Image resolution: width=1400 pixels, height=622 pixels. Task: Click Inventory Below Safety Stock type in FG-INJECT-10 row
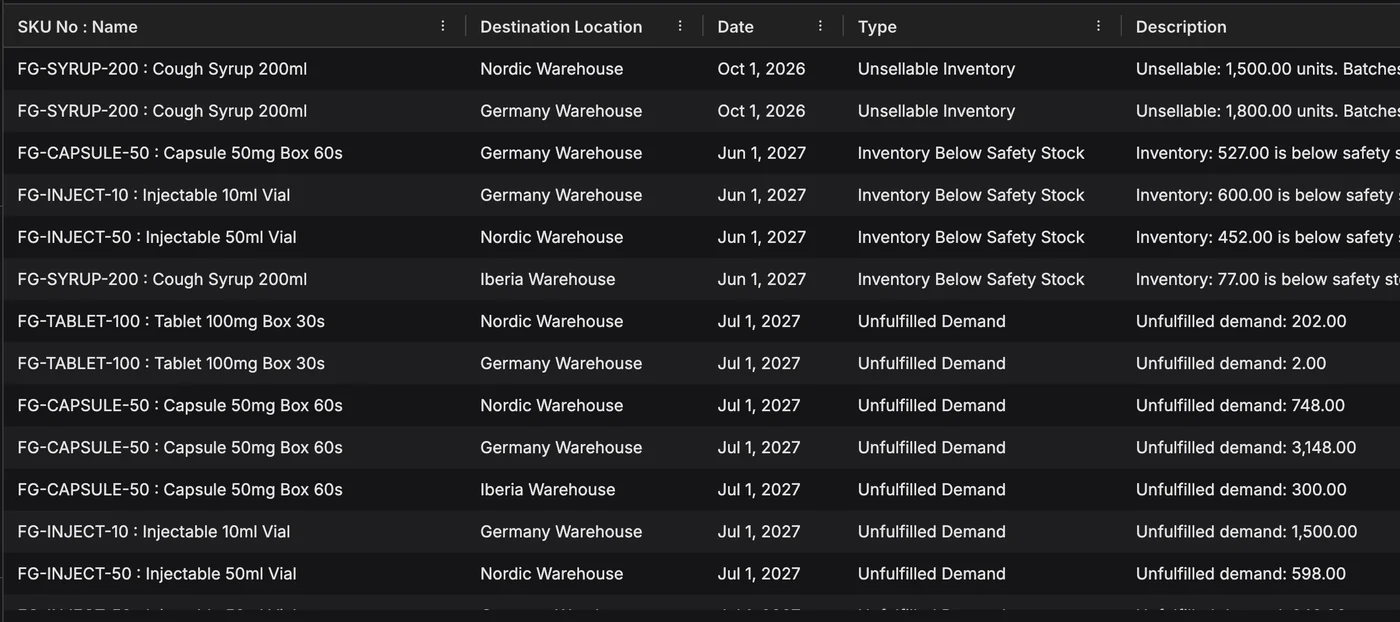[971, 195]
